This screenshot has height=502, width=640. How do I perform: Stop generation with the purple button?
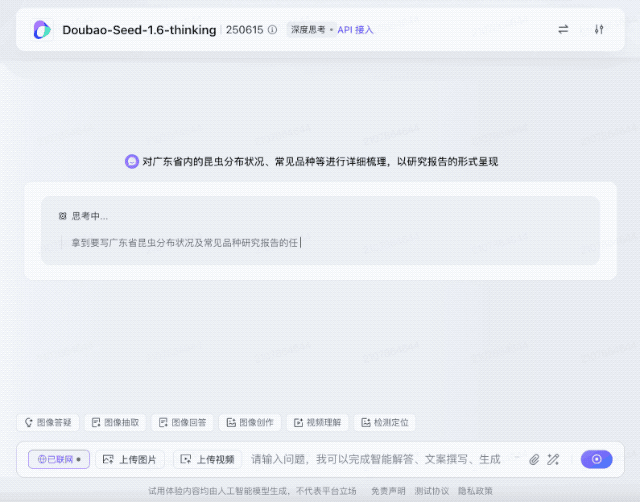596,459
